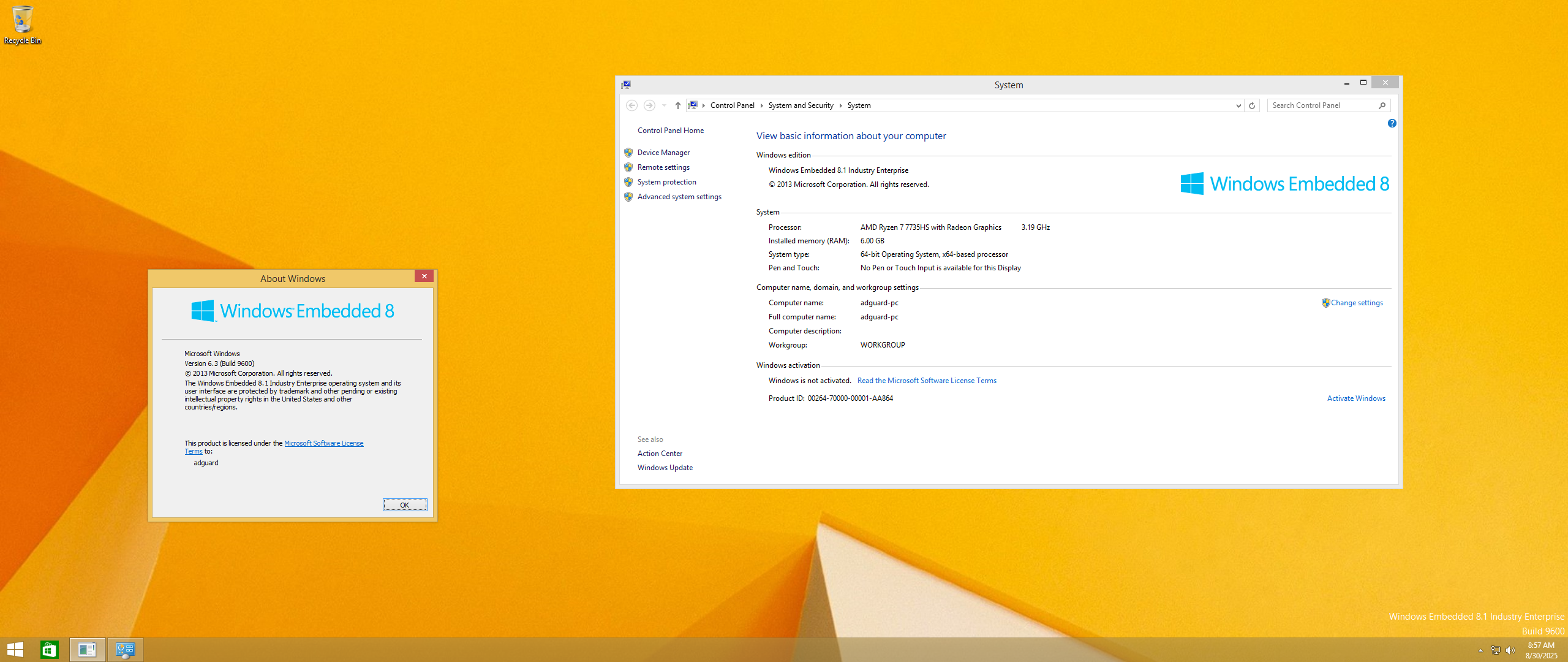Open the network tray icon

click(1496, 650)
